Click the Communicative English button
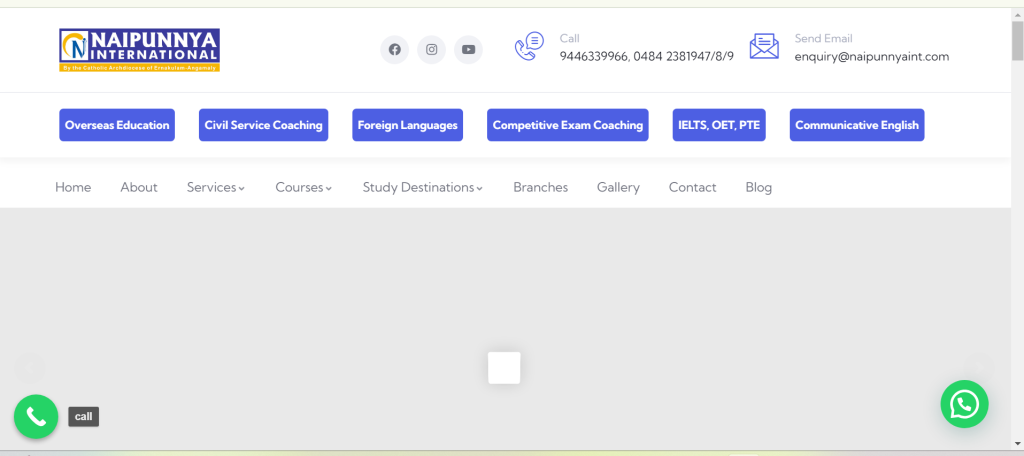Screen dimensions: 1024x456 click(x=857, y=125)
